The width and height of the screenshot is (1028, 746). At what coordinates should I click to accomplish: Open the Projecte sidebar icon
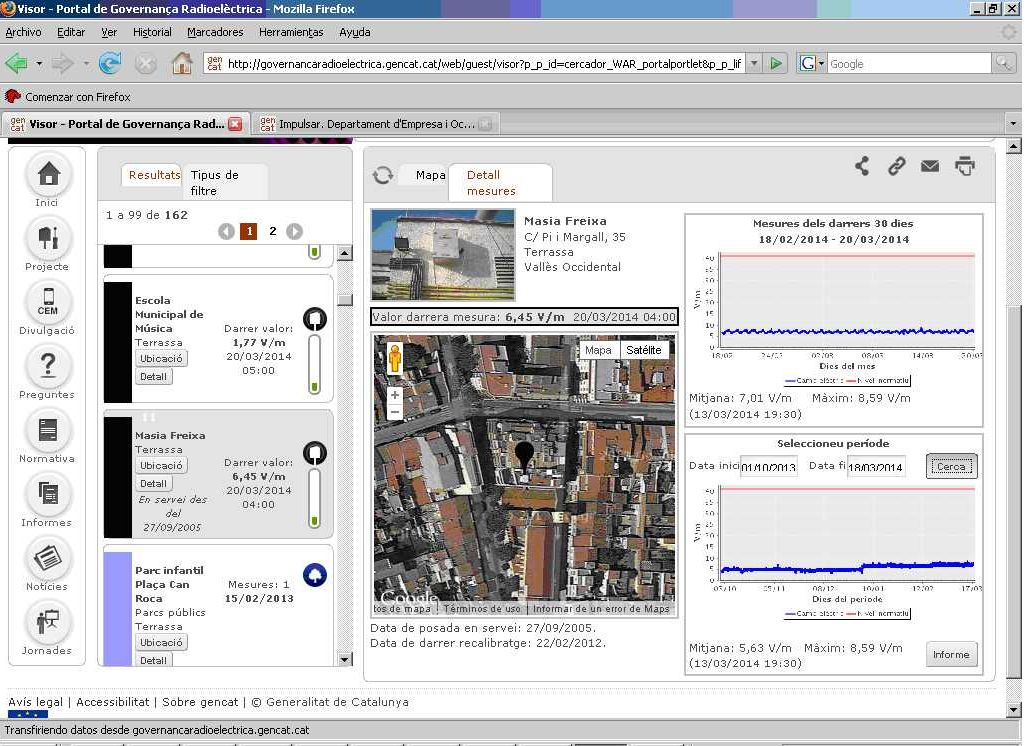48,239
